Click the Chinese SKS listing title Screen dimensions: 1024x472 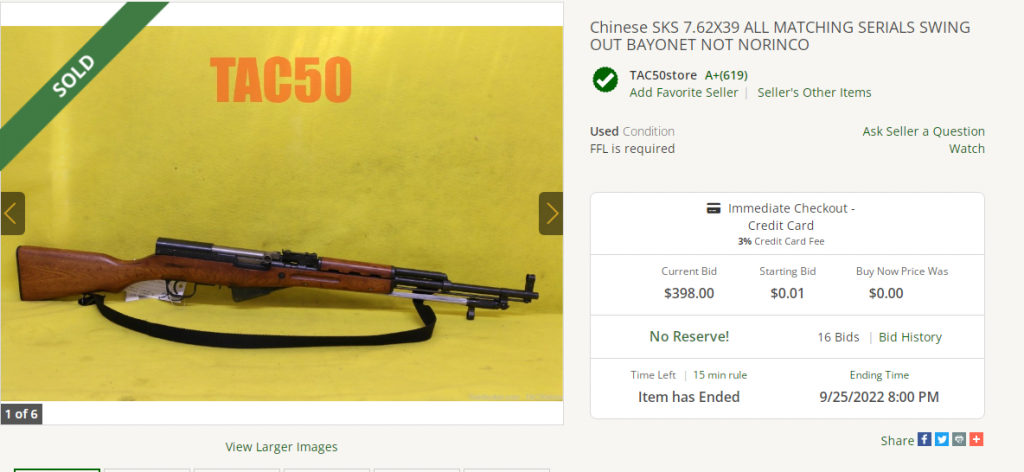780,36
